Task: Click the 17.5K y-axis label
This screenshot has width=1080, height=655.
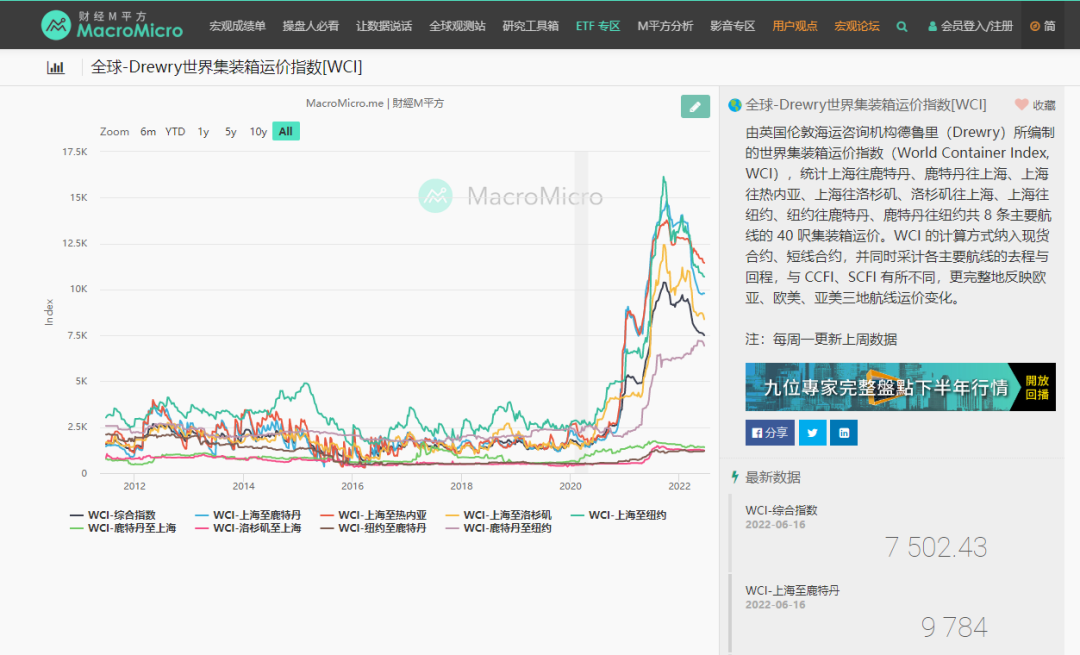Action: point(74,152)
